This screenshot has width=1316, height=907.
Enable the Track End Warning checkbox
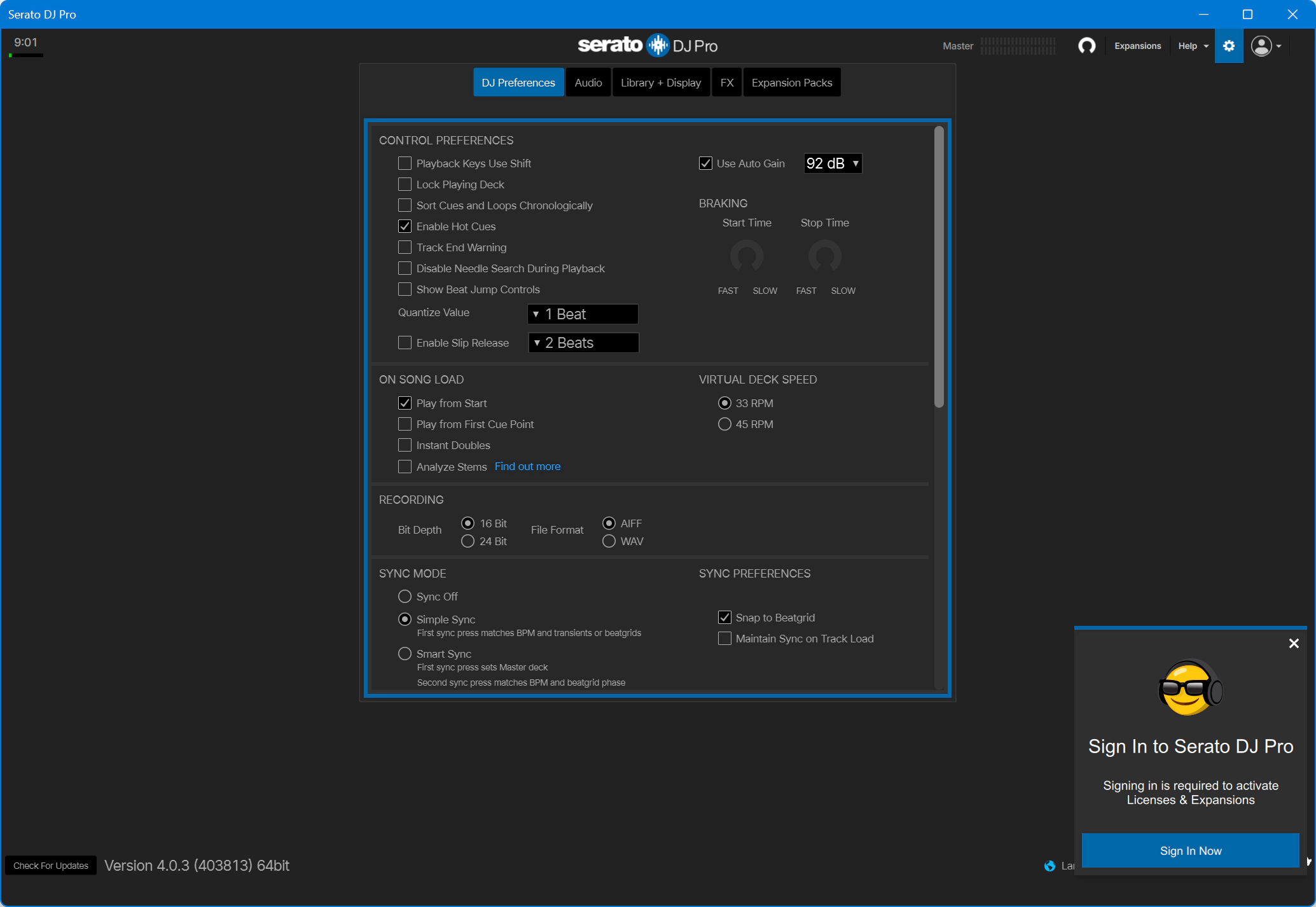point(405,247)
